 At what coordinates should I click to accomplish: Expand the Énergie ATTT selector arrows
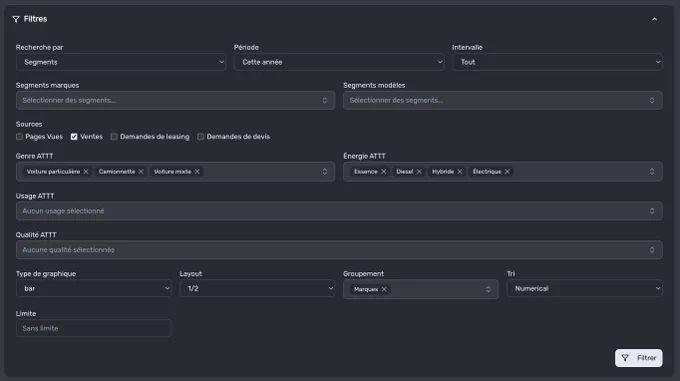(x=652, y=172)
